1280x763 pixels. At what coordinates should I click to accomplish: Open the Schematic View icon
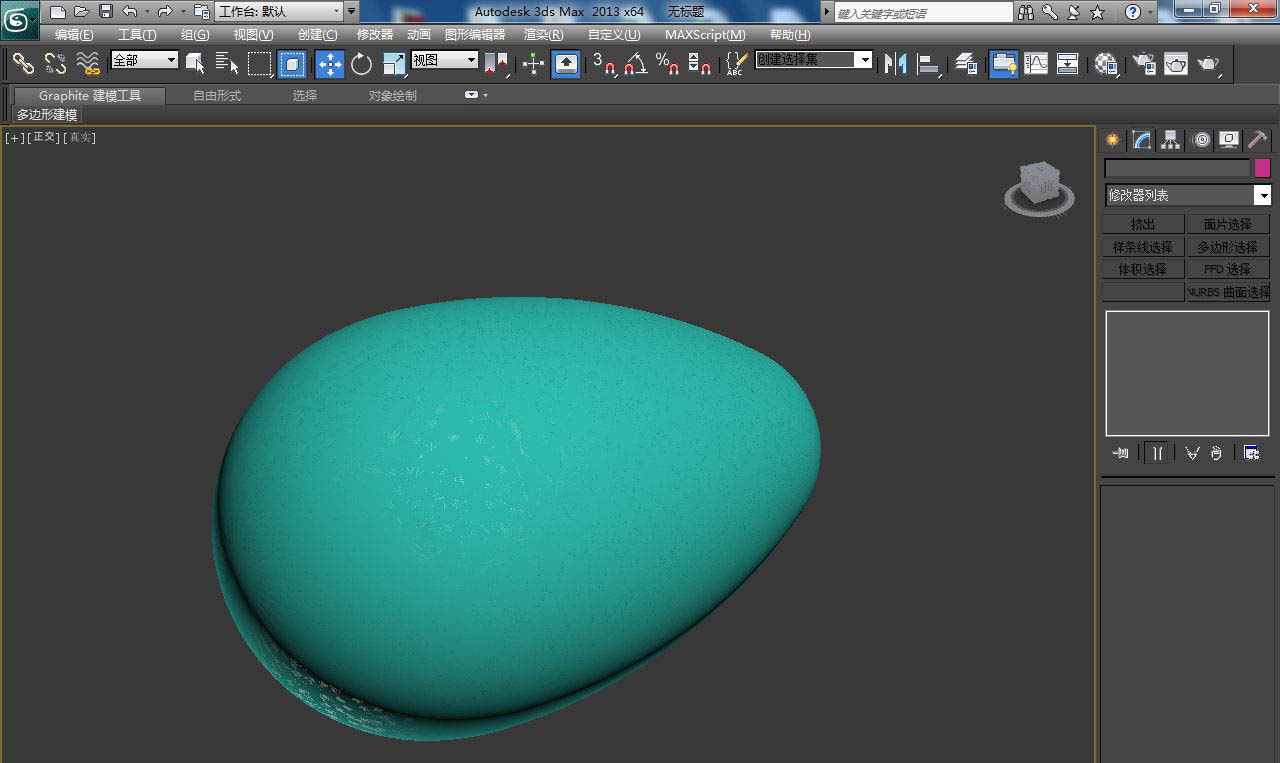click(x=1068, y=64)
